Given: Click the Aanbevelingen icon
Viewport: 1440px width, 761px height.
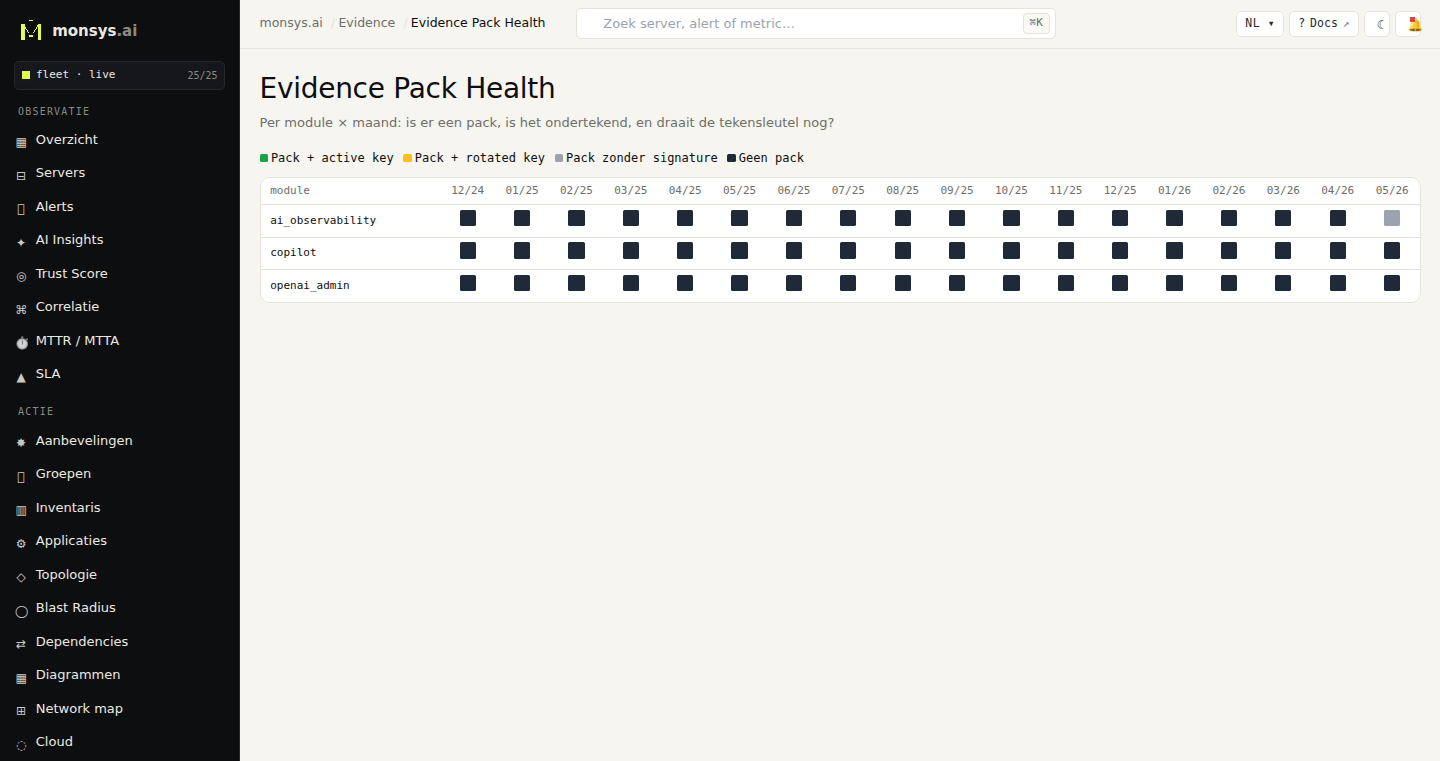Looking at the screenshot, I should coord(21,442).
